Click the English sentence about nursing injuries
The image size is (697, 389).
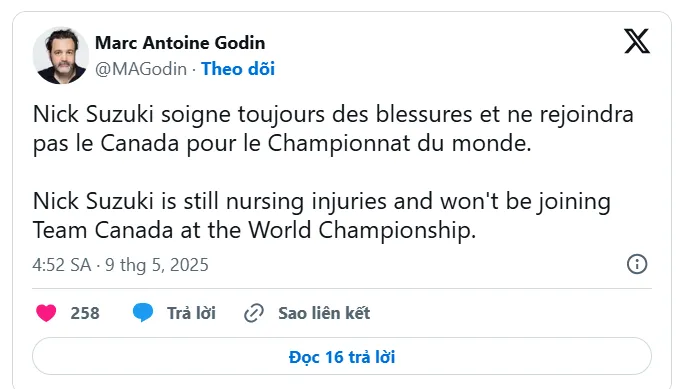[x=321, y=216]
